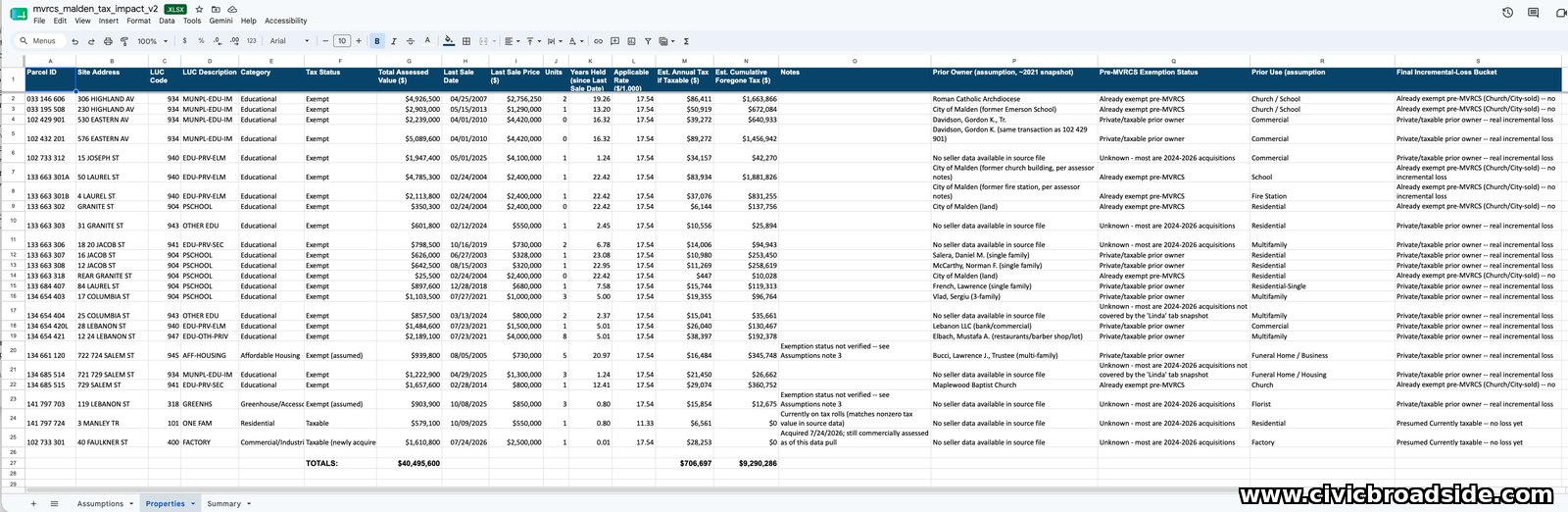Decrease decimal places
The image size is (1568, 512).
[218, 41]
